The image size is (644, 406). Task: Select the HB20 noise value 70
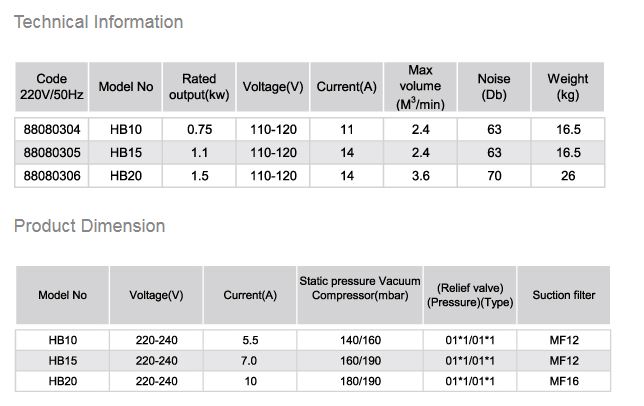point(494,176)
